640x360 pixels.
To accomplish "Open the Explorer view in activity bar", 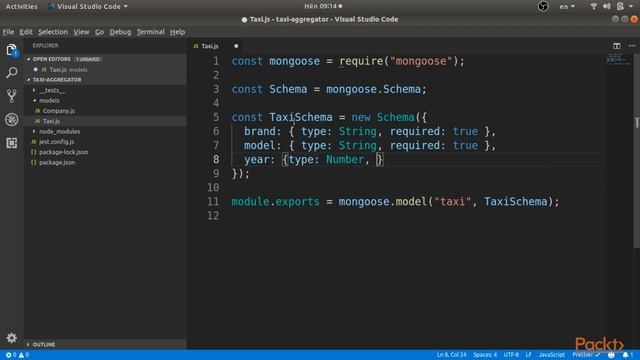I will point(11,50).
